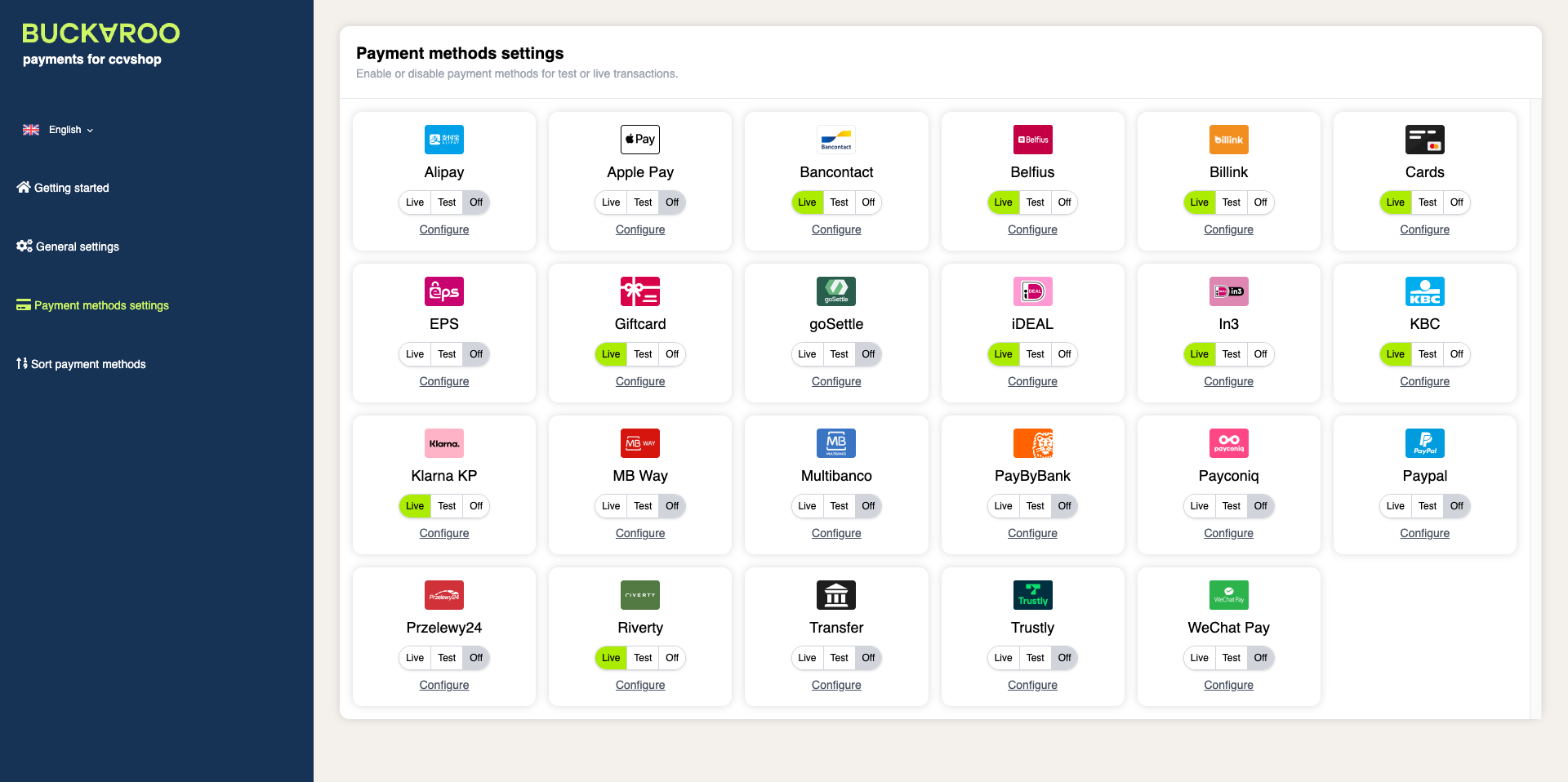This screenshot has width=1568, height=782.
Task: Set WeChat Pay to Live mode
Action: 1199,658
